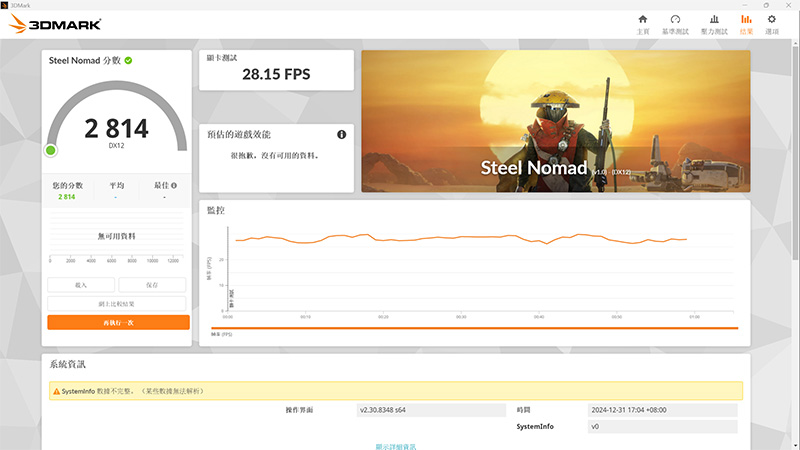Open the Options gear icon
The height and width of the screenshot is (450, 800).
pyautogui.click(x=771, y=19)
